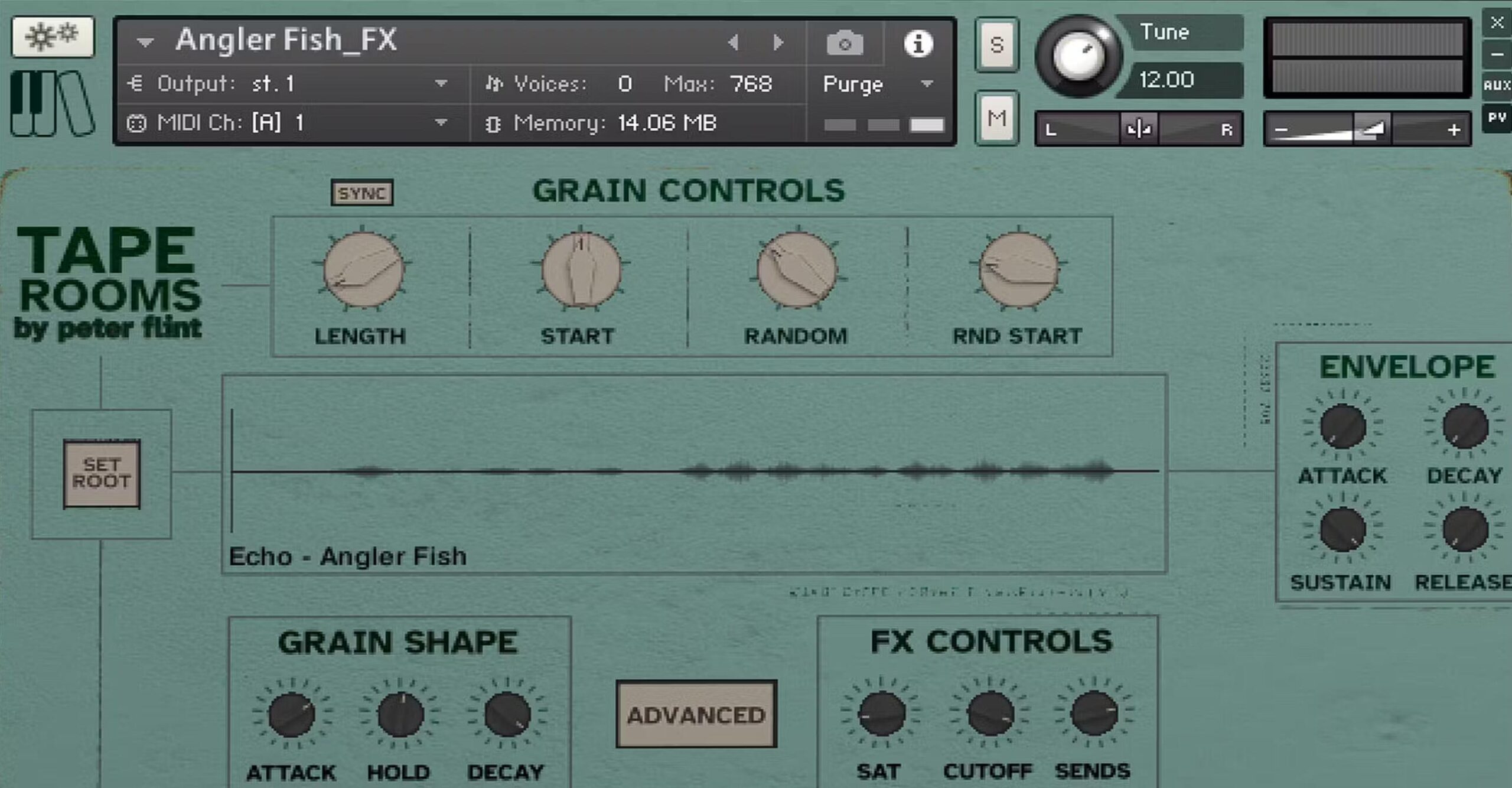Go to the next instrument preset arrow
Image resolution: width=1512 pixels, height=788 pixels.
pos(778,42)
